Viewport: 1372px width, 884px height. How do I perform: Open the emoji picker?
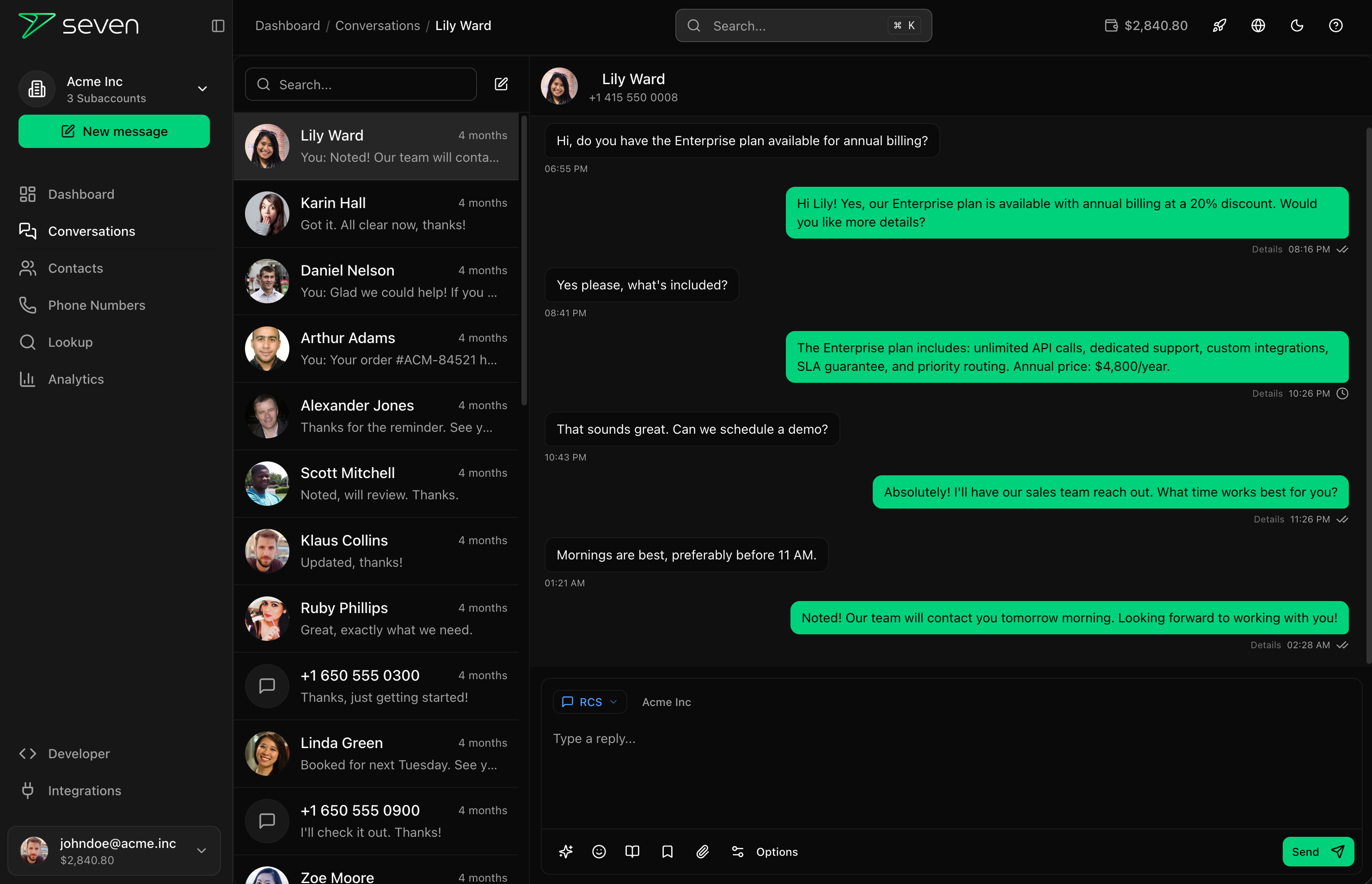(x=599, y=851)
